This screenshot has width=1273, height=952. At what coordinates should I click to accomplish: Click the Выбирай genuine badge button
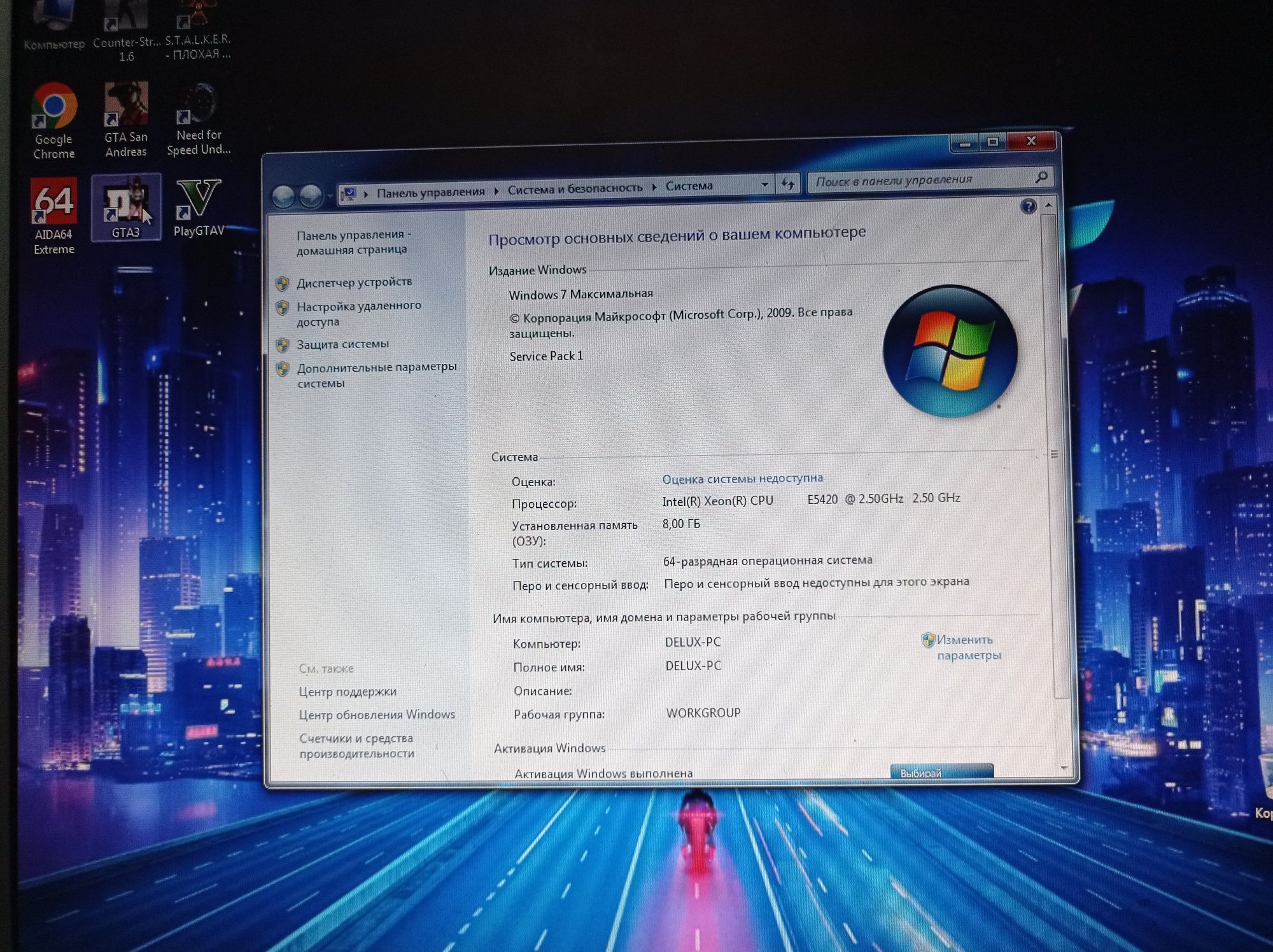pos(941,771)
